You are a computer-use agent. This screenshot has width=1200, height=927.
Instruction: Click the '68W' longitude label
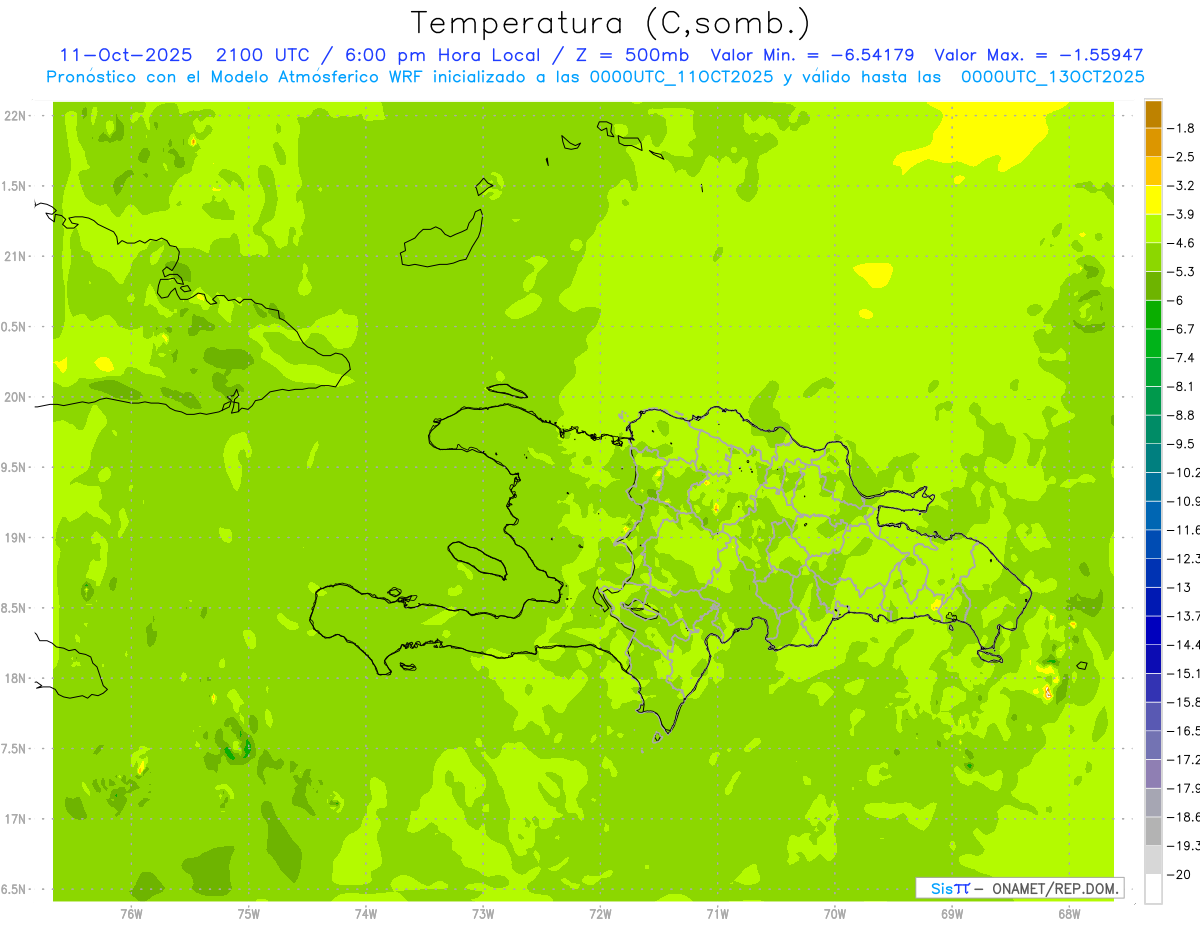click(x=1069, y=913)
